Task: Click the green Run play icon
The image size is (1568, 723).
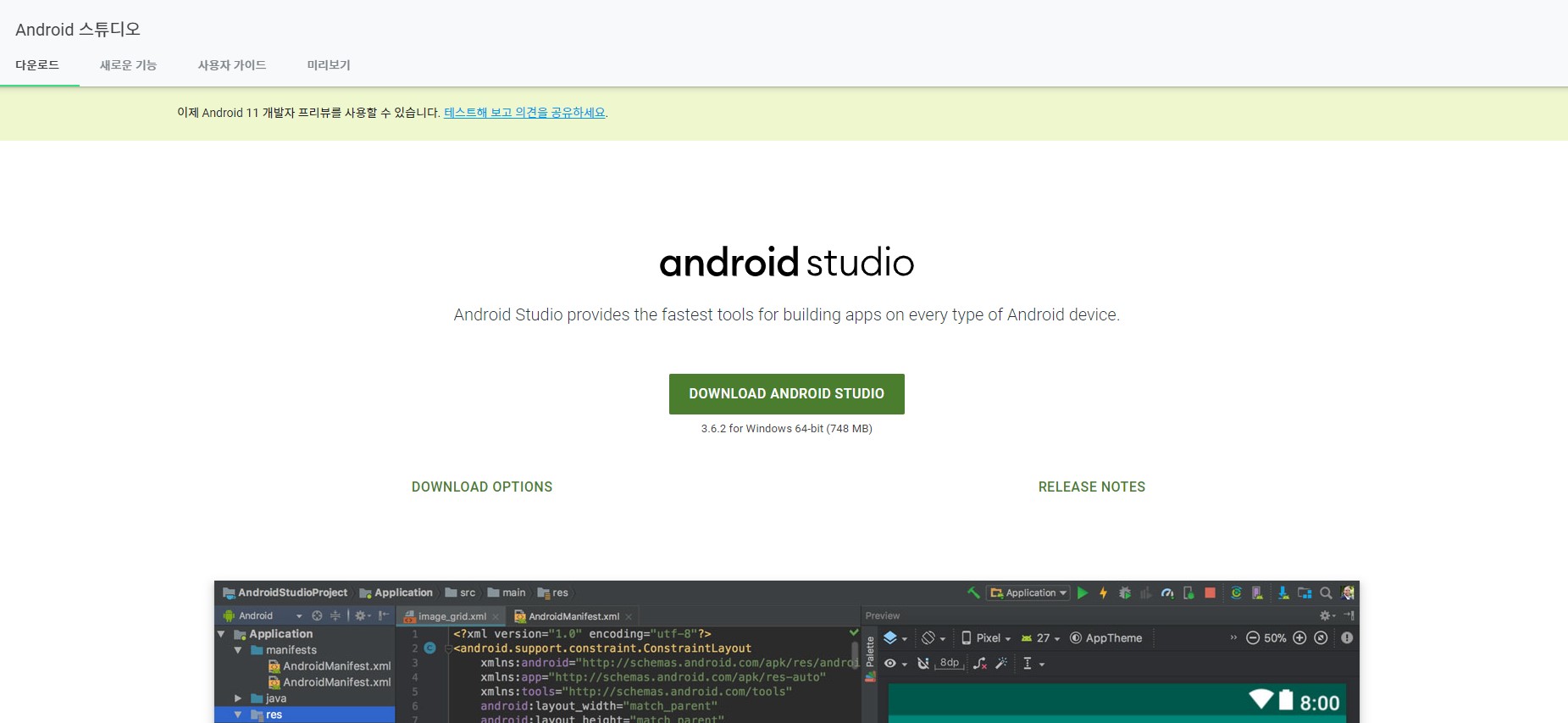Action: (1083, 593)
